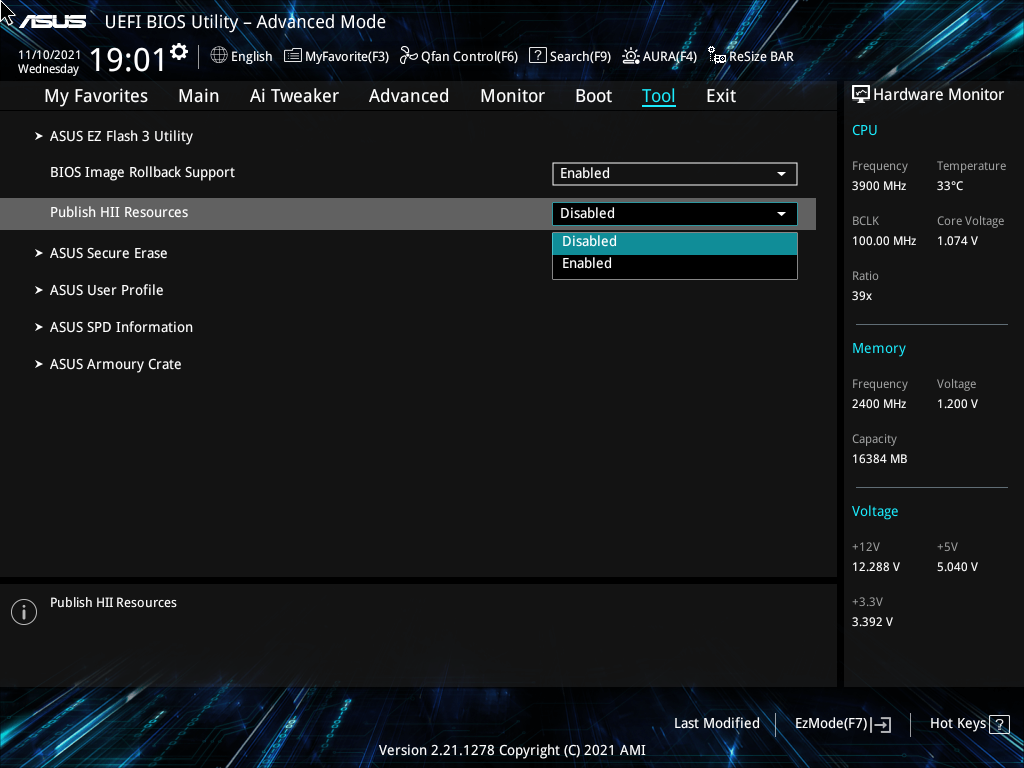Select the BIOS Image Rollback Support label
This screenshot has width=1024, height=768.
(142, 172)
